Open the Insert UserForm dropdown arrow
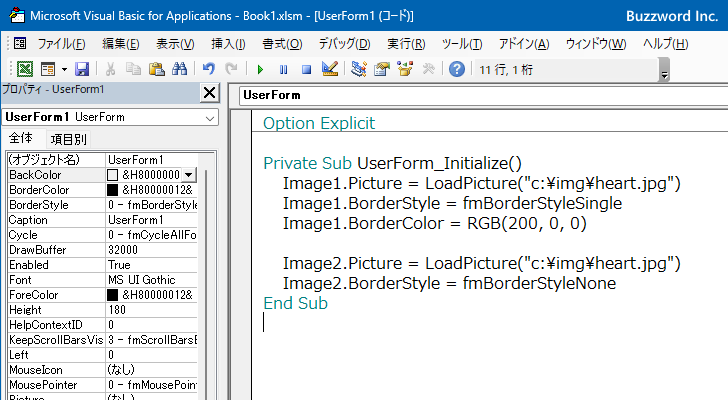This screenshot has height=400, width=728. click(64, 70)
